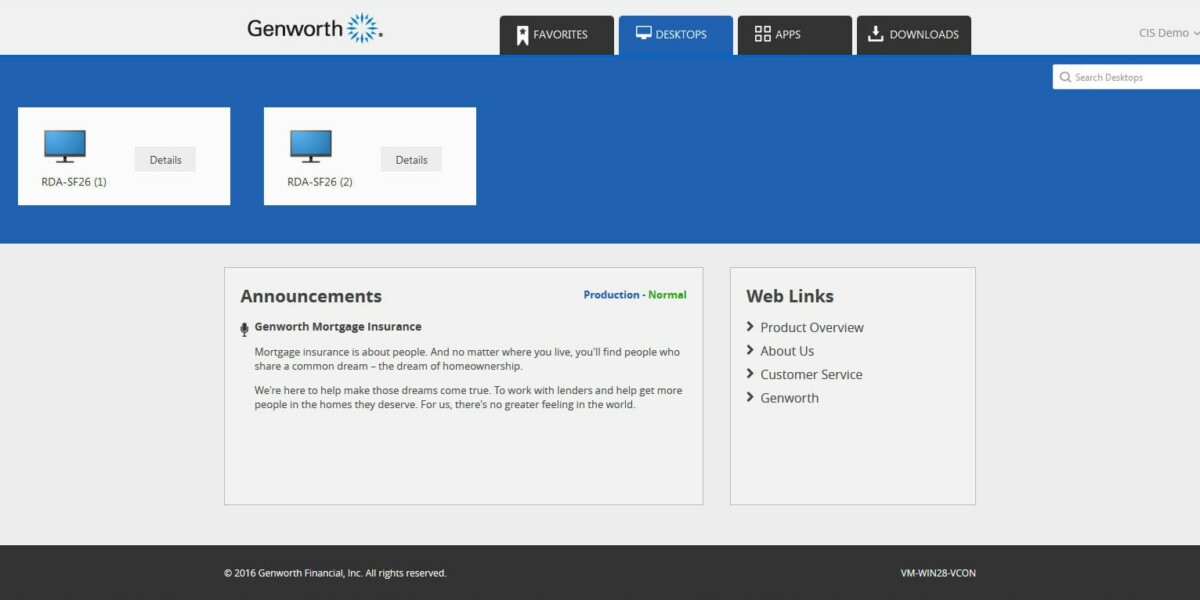Launch the RDA-SF26 (2) desktop monitor icon

click(x=311, y=146)
